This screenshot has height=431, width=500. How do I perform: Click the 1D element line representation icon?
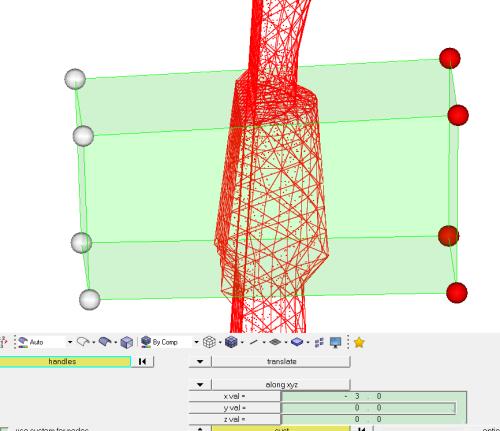(253, 342)
